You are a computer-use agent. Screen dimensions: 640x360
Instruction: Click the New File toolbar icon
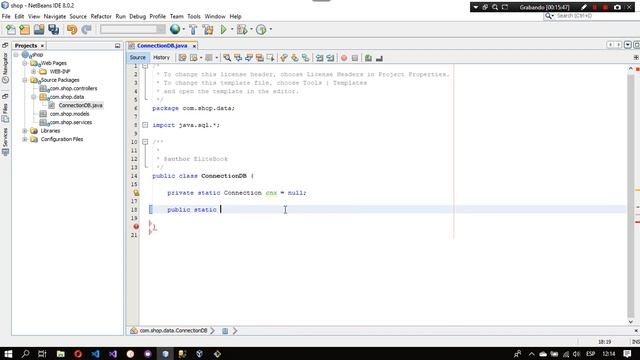[11, 29]
